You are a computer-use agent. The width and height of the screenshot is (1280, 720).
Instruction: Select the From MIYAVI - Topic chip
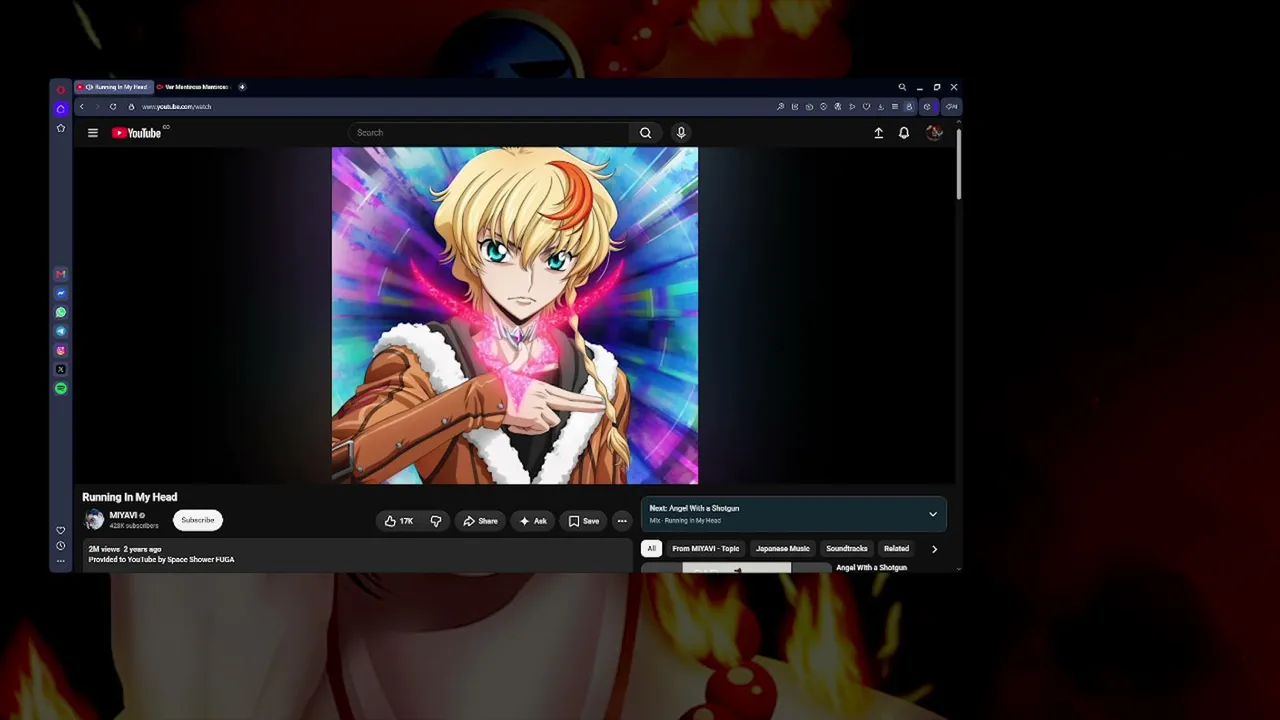pos(706,549)
